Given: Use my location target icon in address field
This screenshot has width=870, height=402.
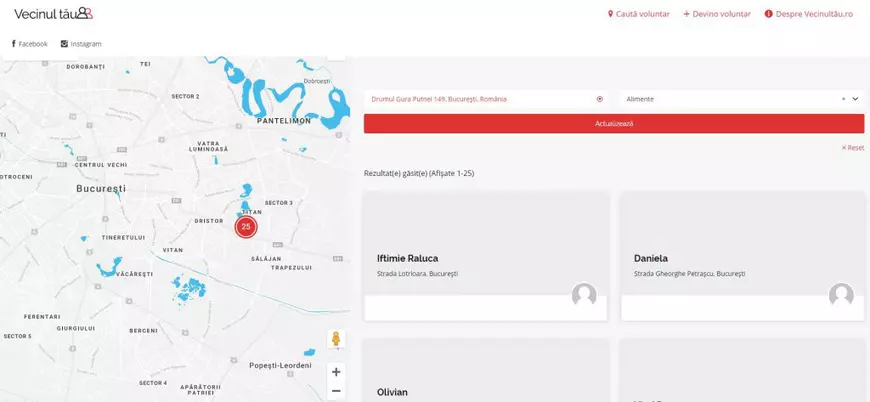Looking at the screenshot, I should 600,99.
